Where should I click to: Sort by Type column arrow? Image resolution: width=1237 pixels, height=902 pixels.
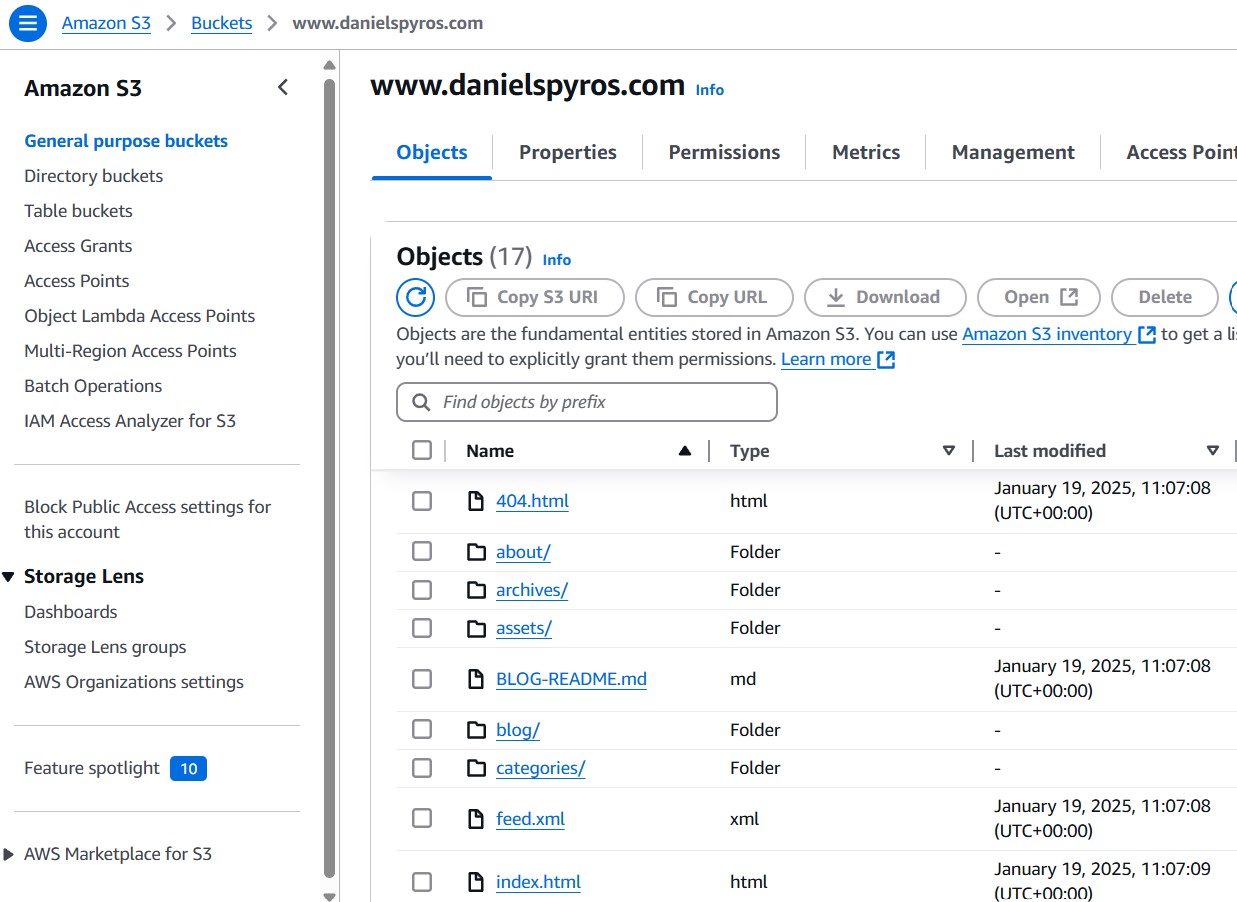[x=949, y=451]
